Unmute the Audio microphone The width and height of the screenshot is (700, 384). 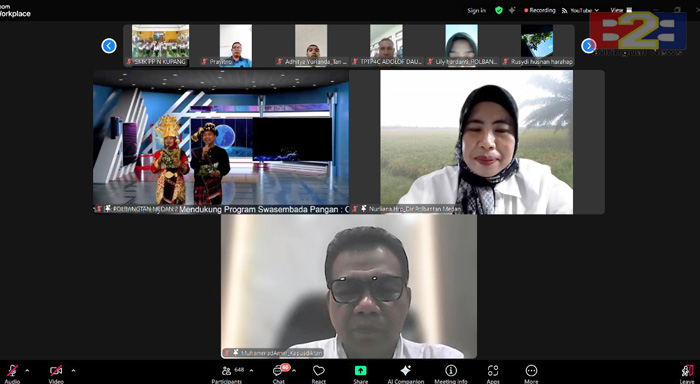coord(12,371)
